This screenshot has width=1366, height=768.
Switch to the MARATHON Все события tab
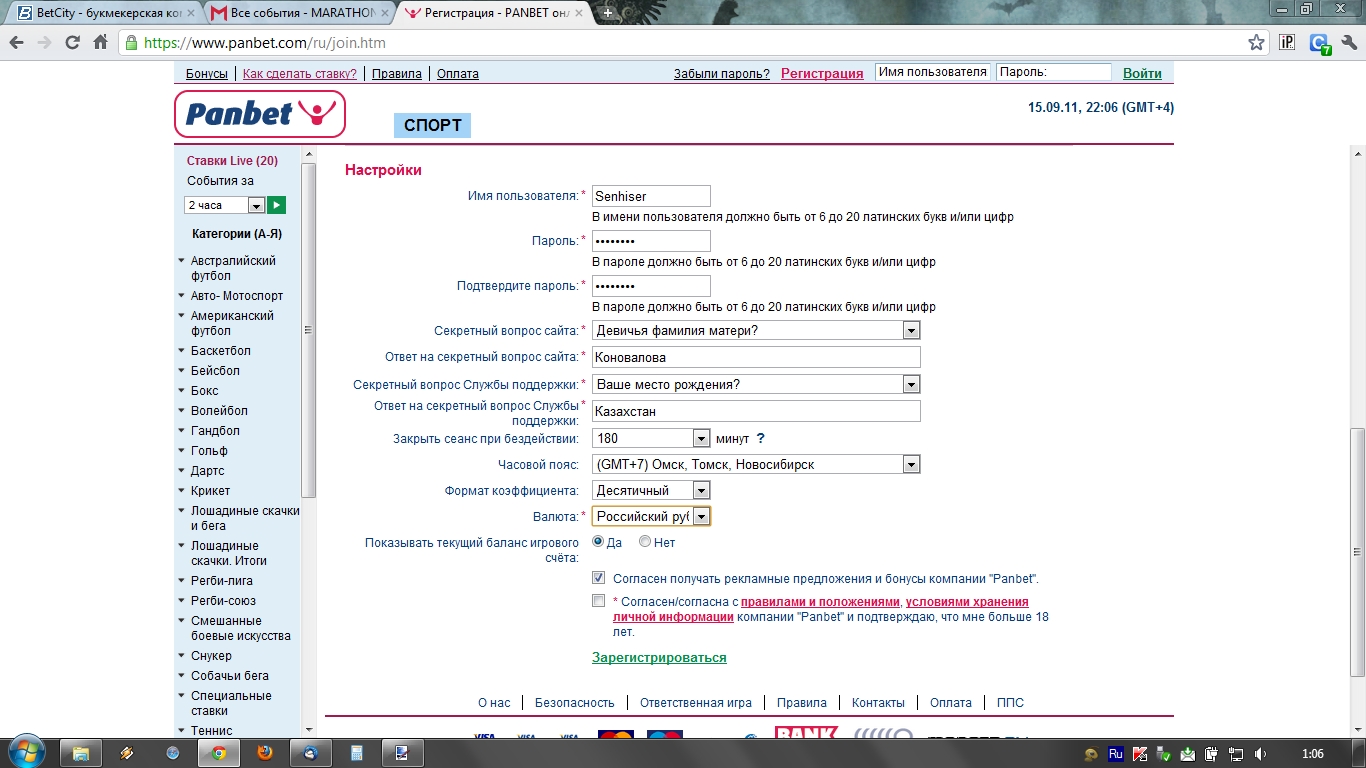pyautogui.click(x=301, y=13)
